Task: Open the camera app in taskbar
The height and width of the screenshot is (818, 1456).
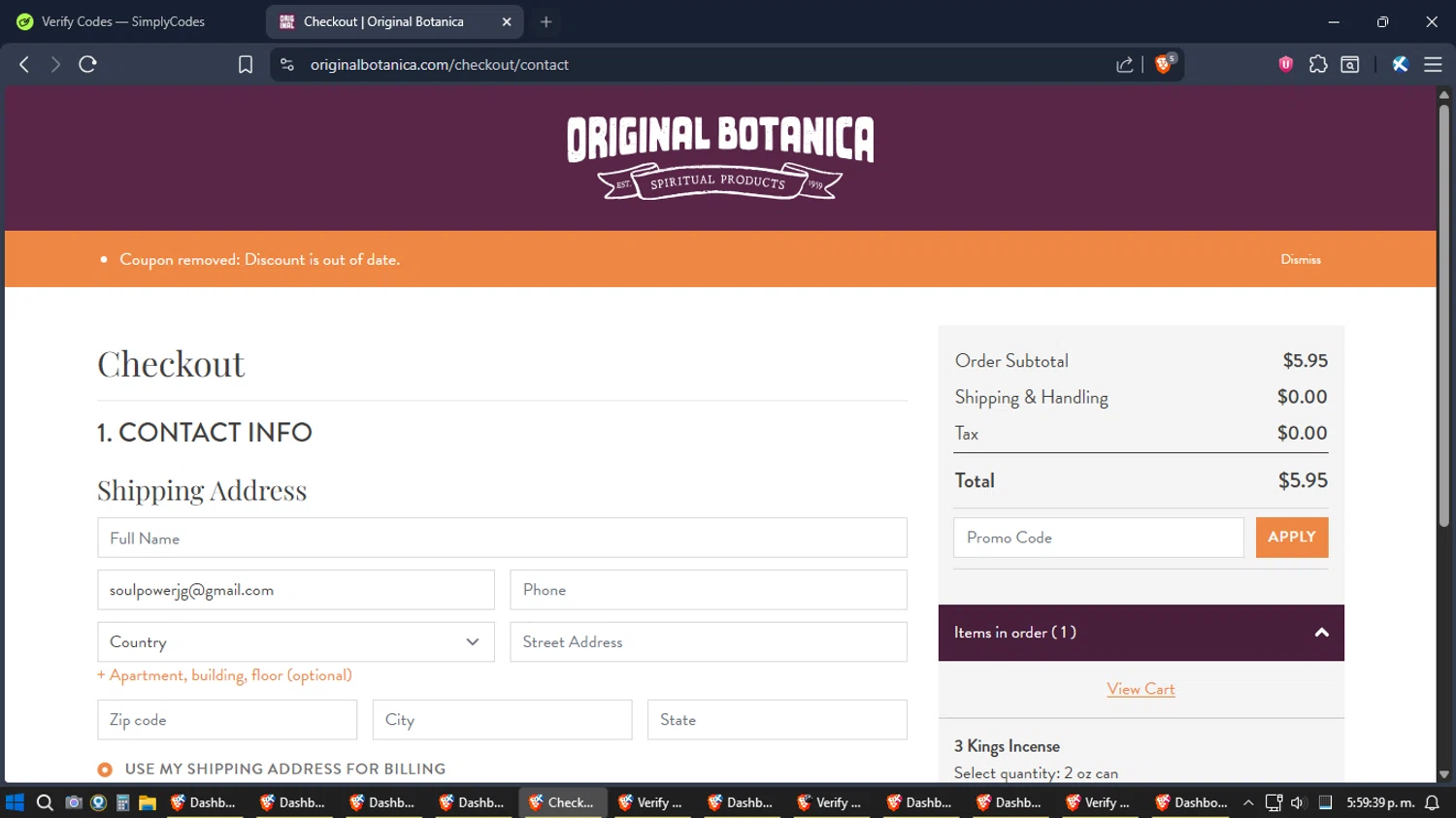Action: point(73,802)
